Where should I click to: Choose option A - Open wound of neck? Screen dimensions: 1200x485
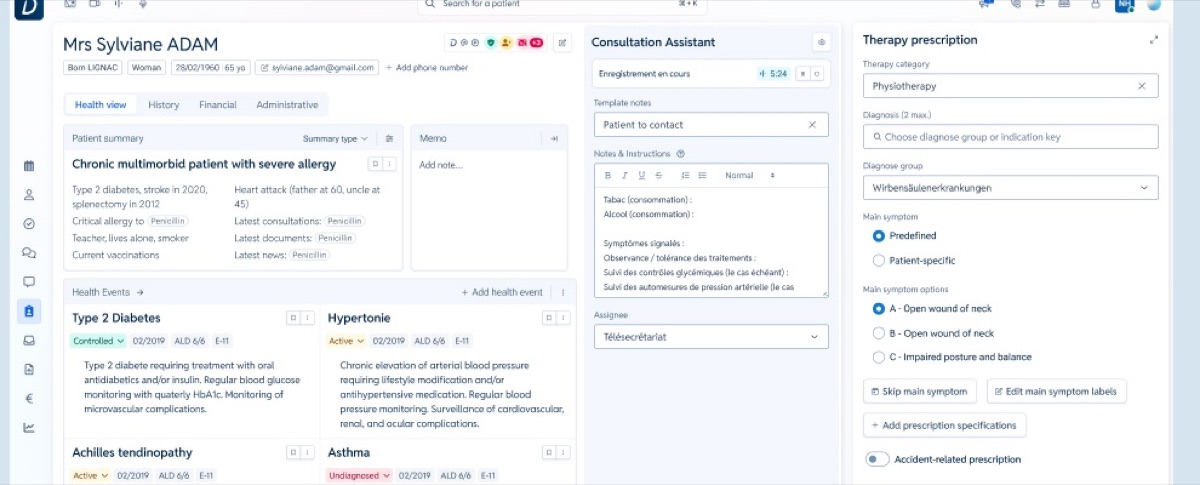[878, 309]
